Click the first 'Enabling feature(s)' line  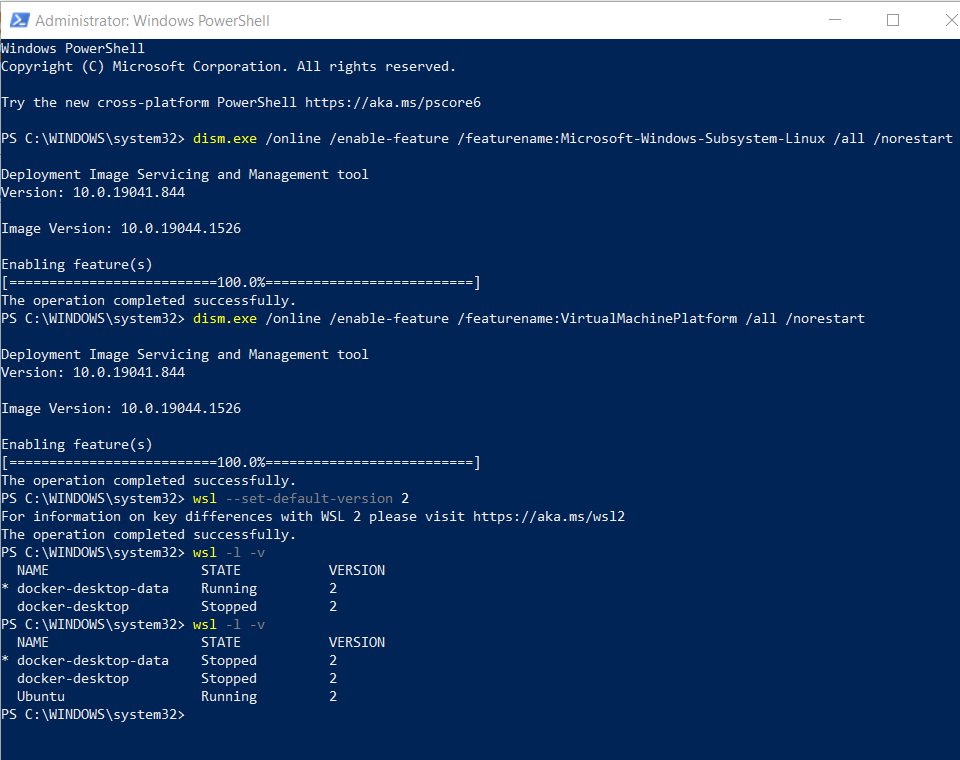(77, 265)
